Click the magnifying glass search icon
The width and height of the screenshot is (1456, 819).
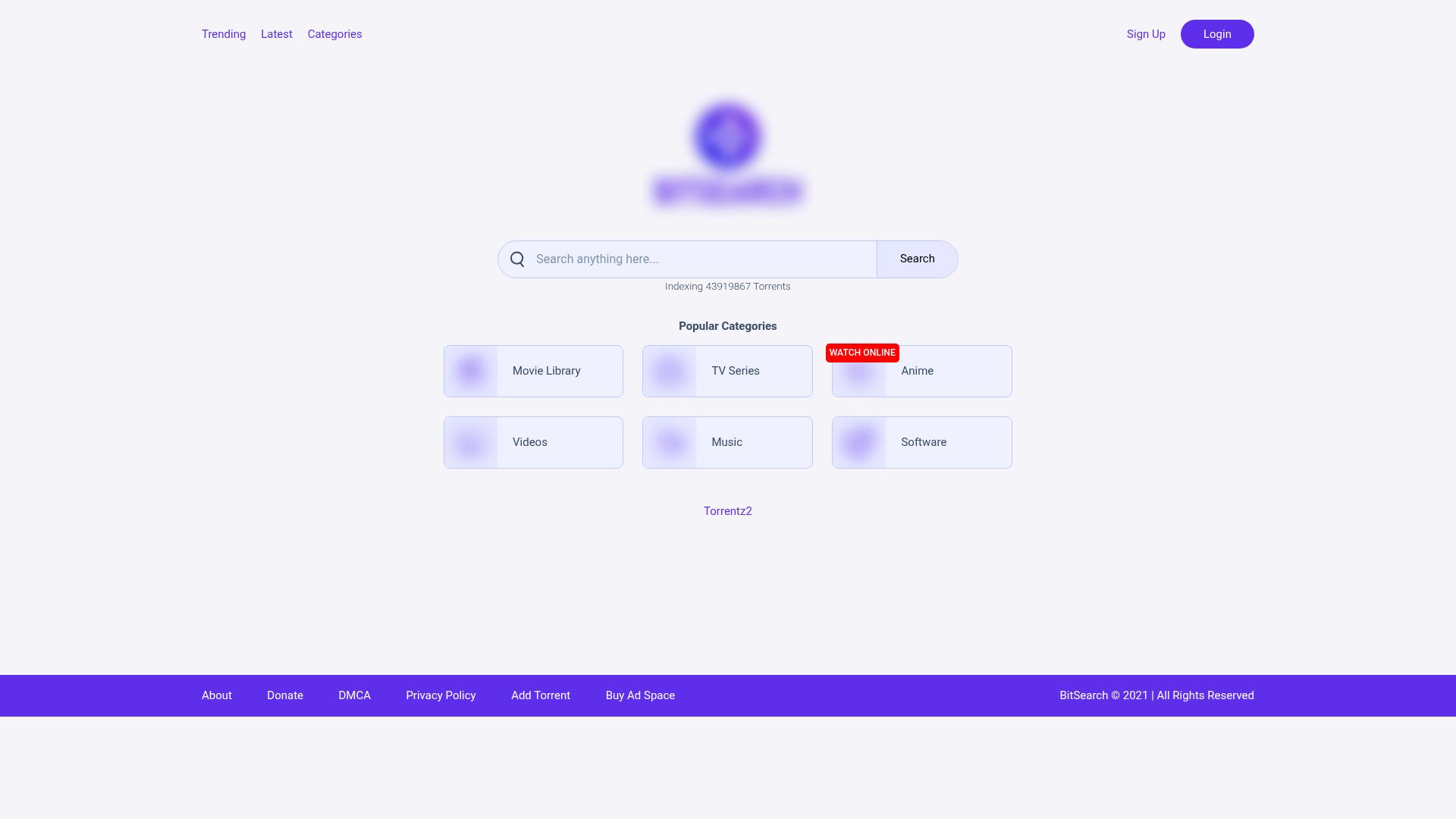(517, 259)
